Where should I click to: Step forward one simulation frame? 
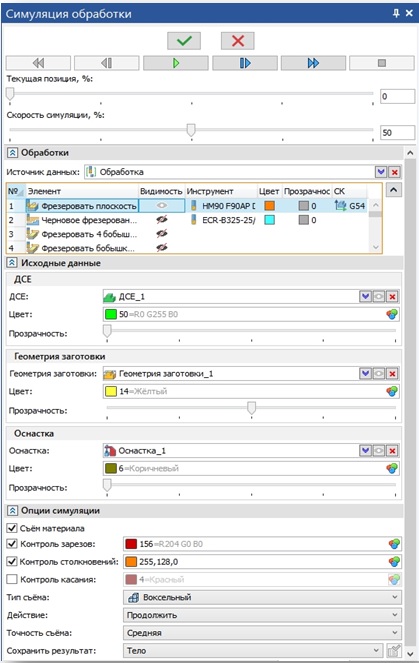[245, 63]
